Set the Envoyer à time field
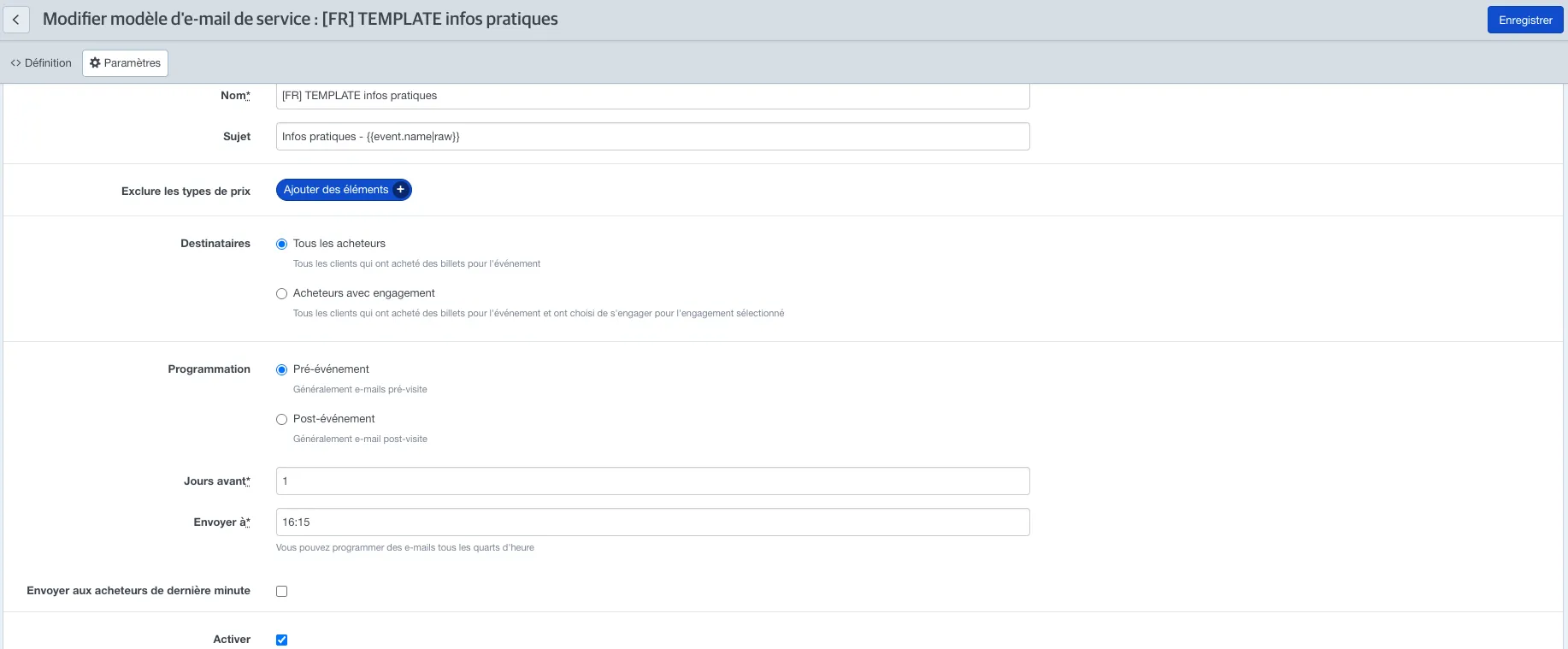Image resolution: width=1568 pixels, height=649 pixels. pos(652,522)
